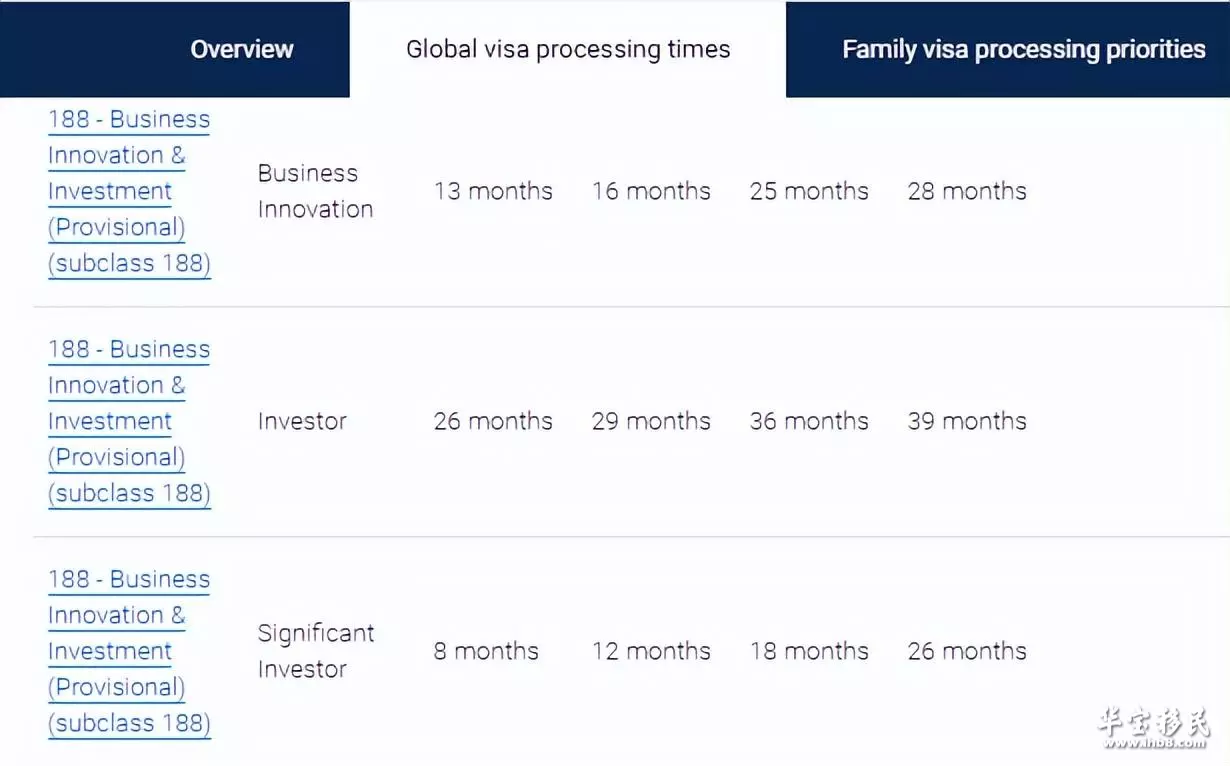
Task: Open the subclass 188 link in the Business Innovation row
Action: pyautogui.click(x=129, y=191)
